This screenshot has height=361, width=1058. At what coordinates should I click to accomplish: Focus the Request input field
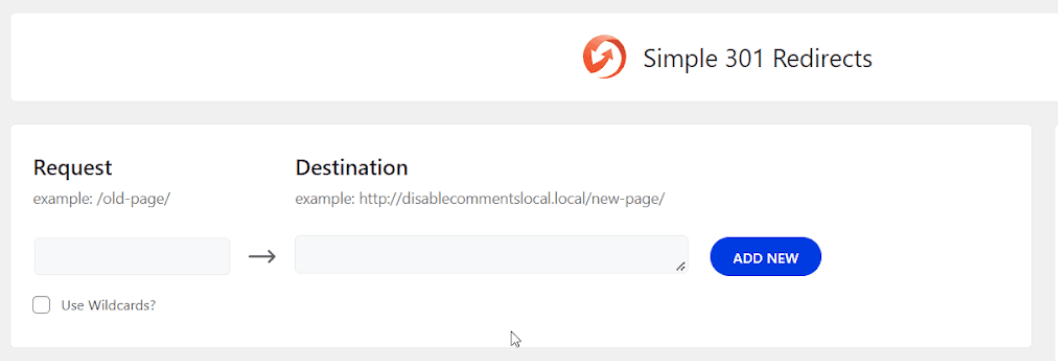coord(132,256)
